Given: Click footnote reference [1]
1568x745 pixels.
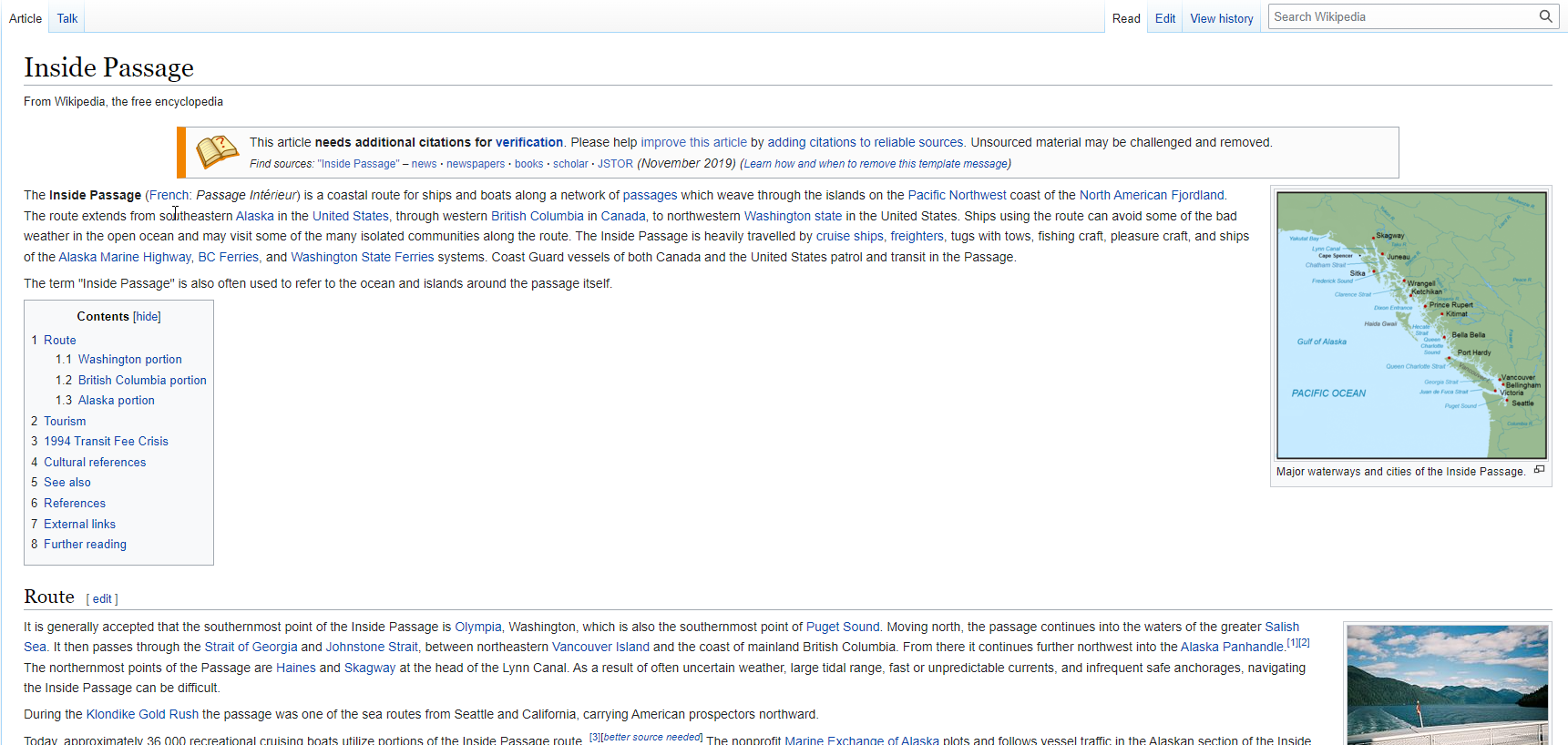Looking at the screenshot, I should pyautogui.click(x=1292, y=643).
